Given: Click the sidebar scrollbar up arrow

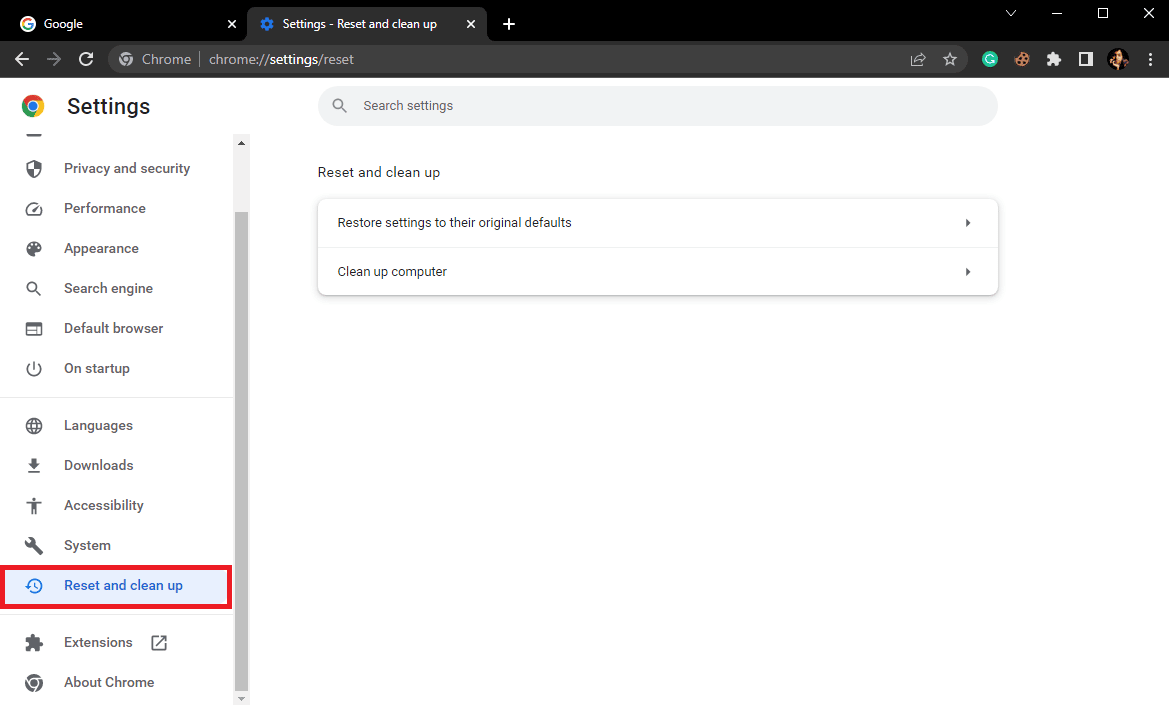Looking at the screenshot, I should point(241,142).
